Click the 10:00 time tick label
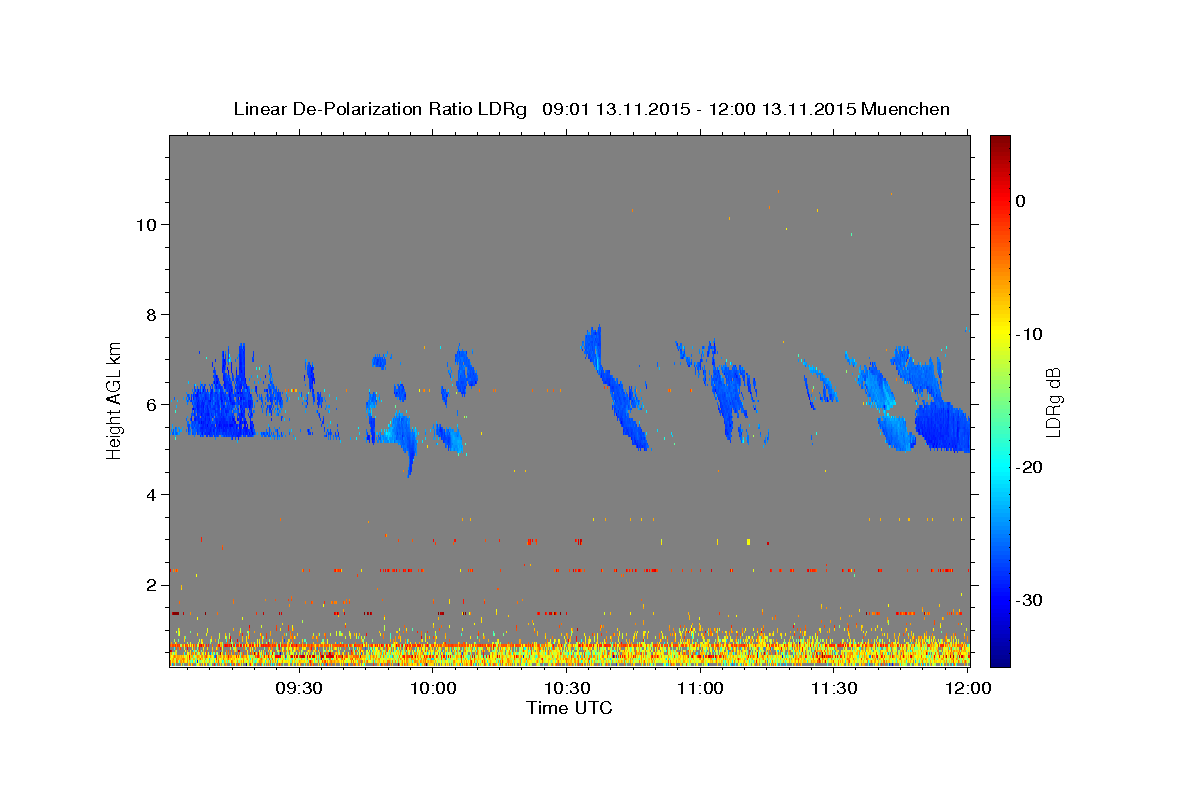The image size is (1200, 800). [434, 688]
